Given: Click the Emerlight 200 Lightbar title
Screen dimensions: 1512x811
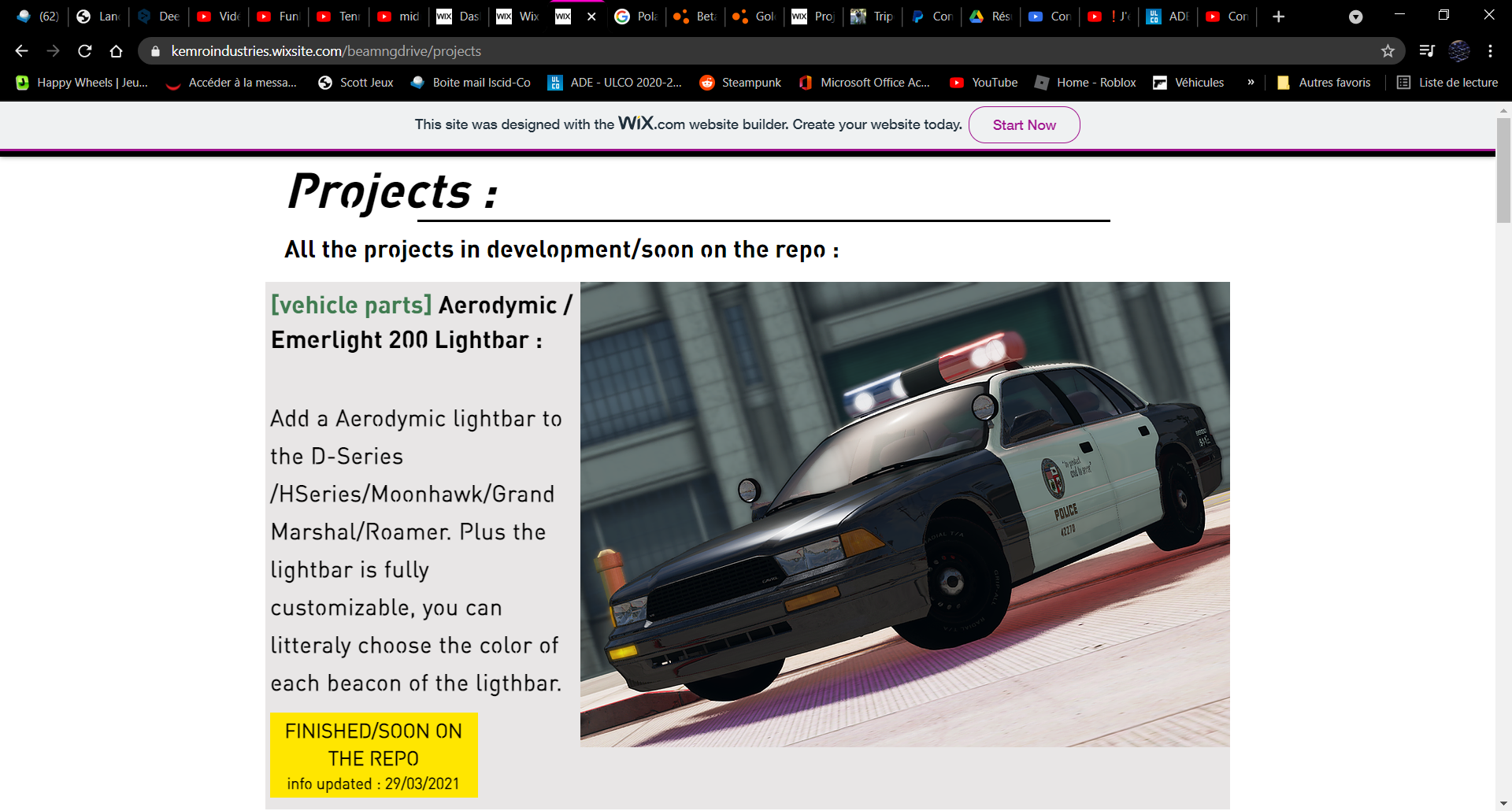Looking at the screenshot, I should click(x=407, y=340).
